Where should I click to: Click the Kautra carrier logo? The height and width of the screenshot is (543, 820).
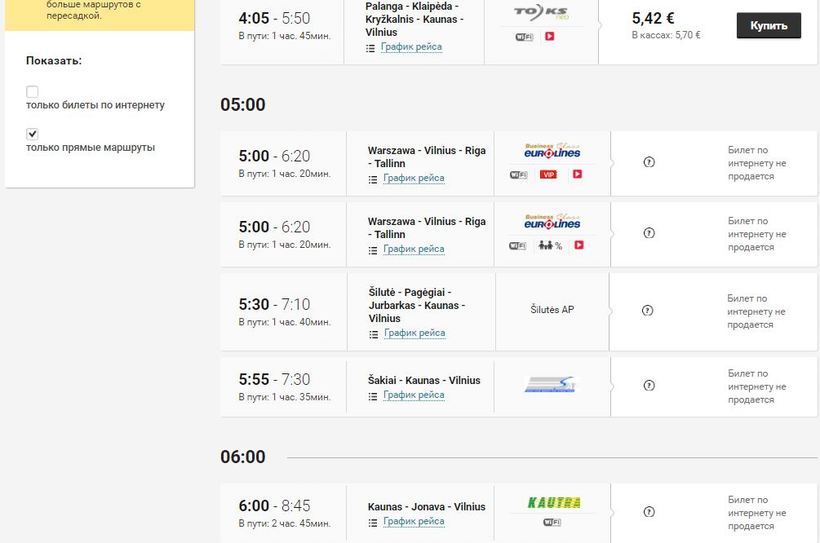click(x=553, y=502)
